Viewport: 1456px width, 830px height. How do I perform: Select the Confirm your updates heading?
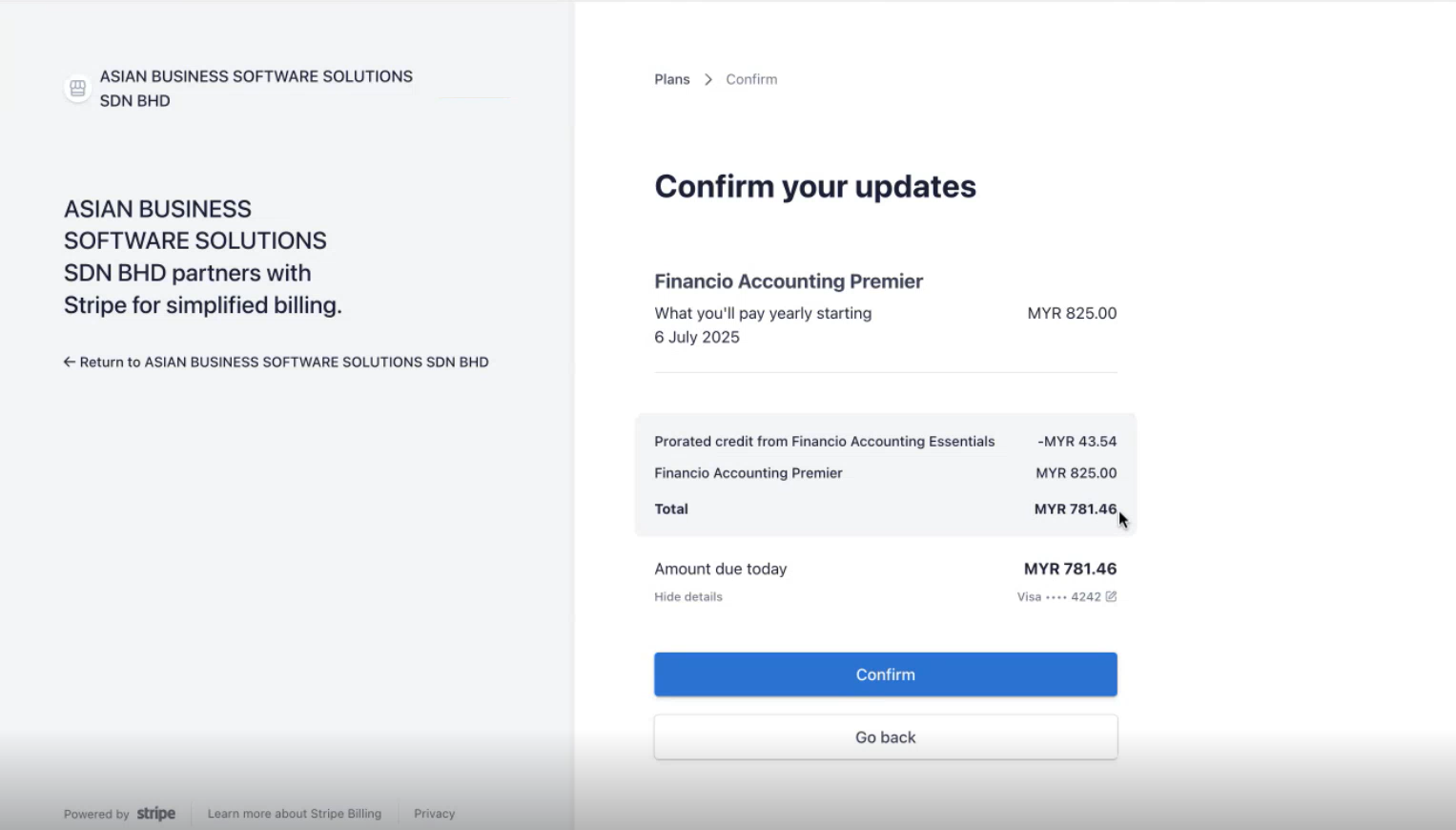[815, 186]
